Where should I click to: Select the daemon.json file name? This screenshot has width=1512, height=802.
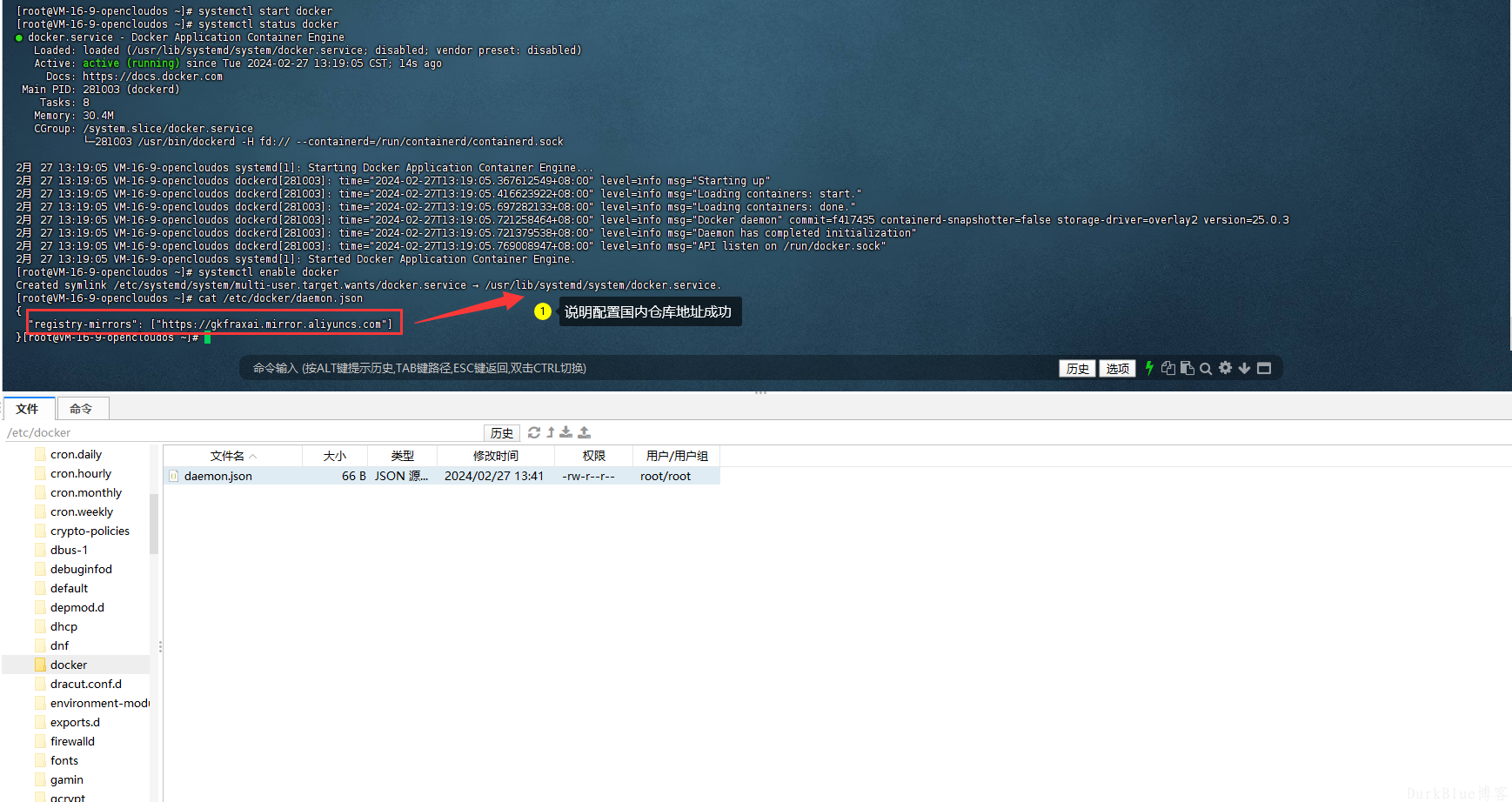click(x=218, y=476)
